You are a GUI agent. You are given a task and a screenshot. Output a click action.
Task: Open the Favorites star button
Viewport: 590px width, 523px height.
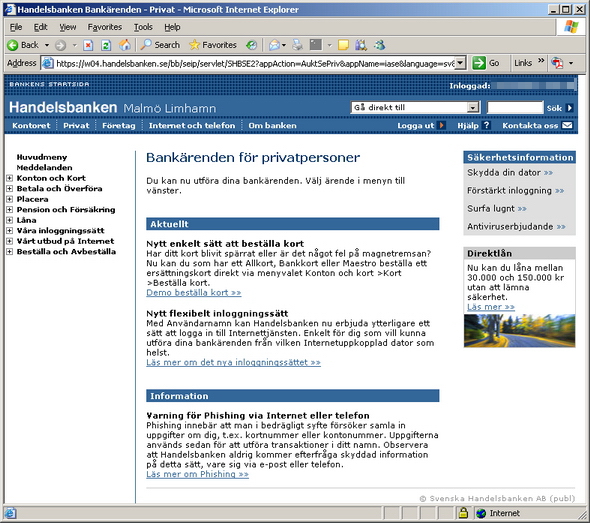[x=213, y=45]
